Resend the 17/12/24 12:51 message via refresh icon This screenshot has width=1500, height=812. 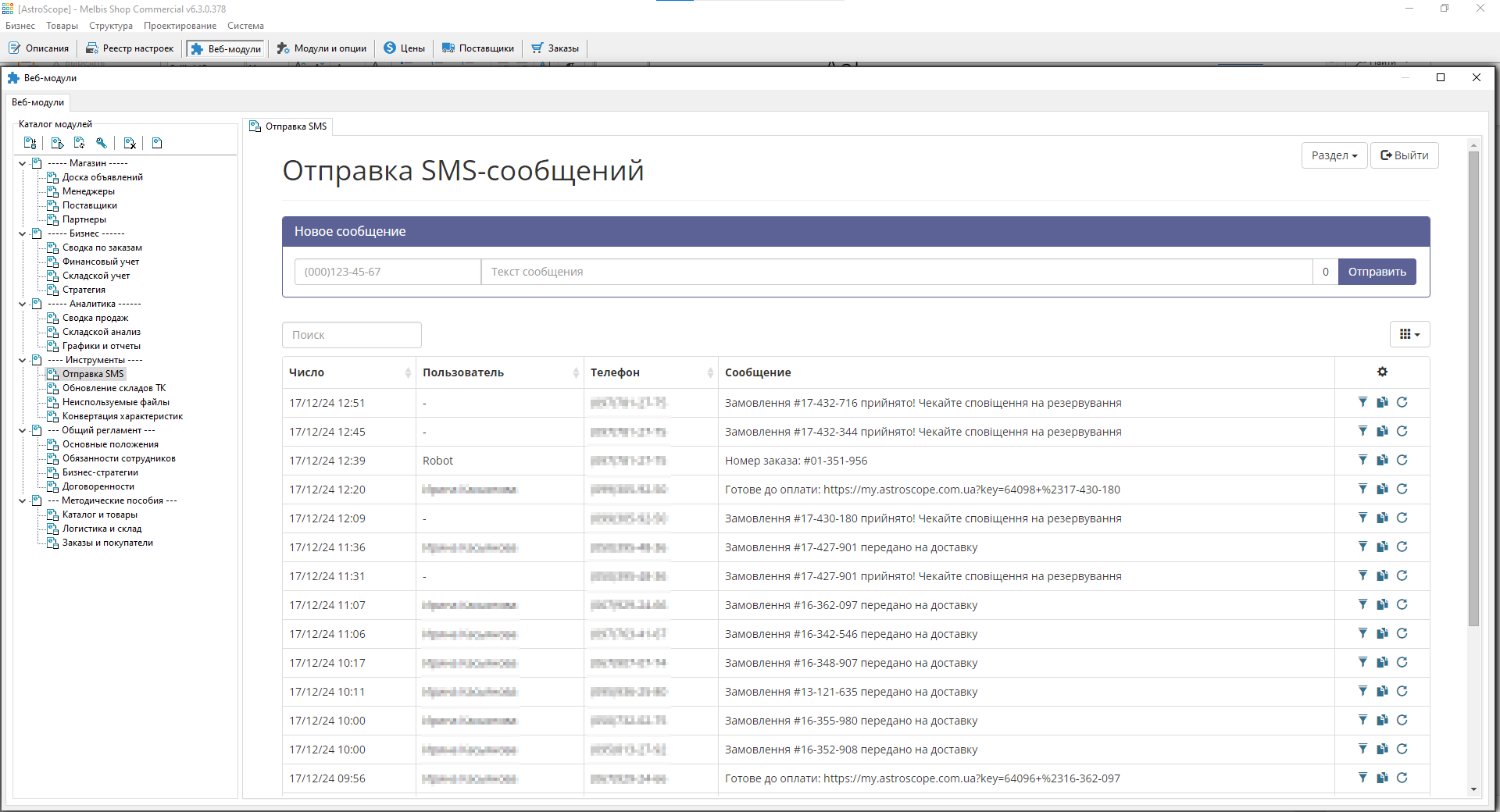click(x=1402, y=402)
